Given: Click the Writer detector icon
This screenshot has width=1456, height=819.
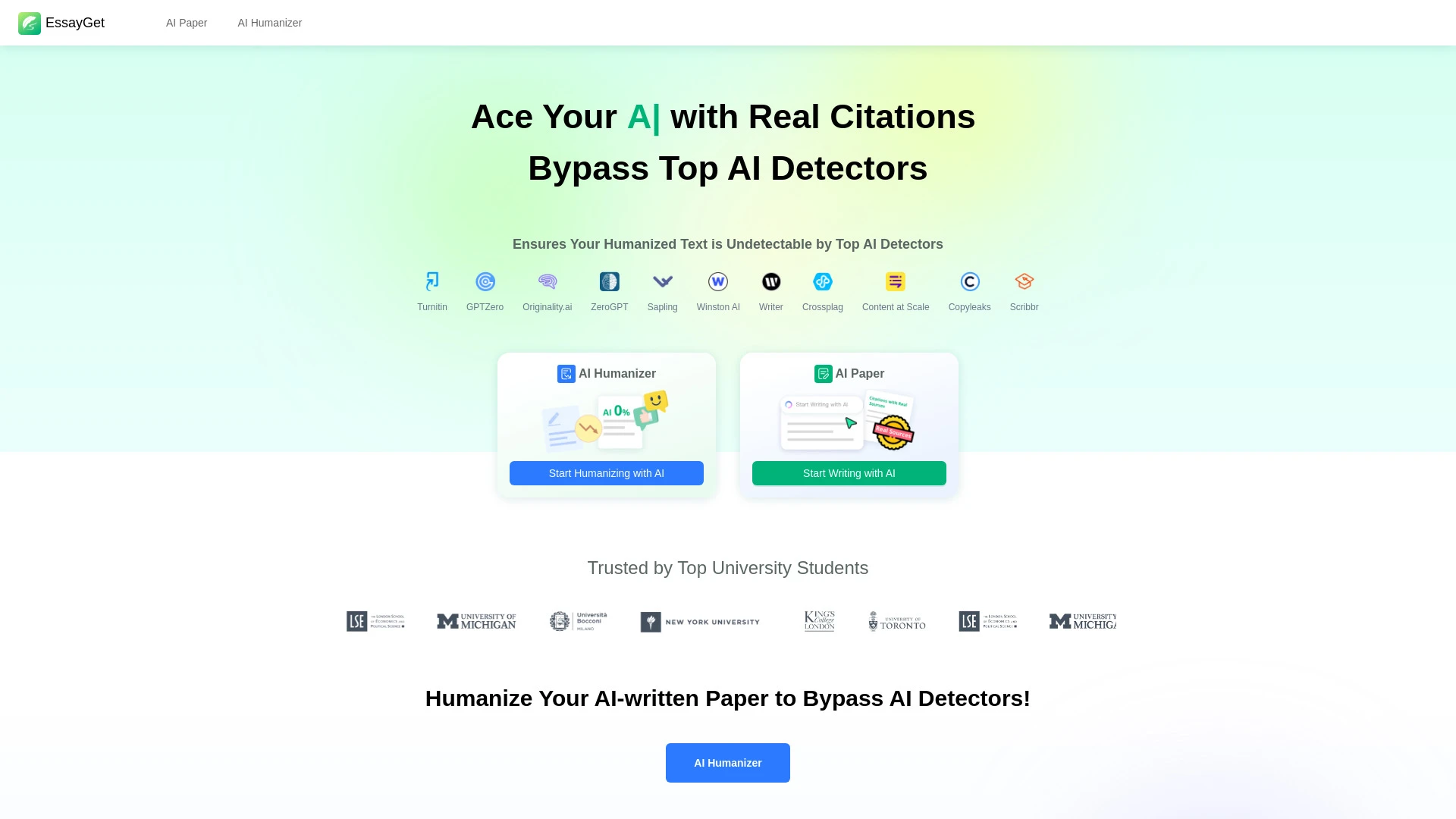Looking at the screenshot, I should pos(771,281).
